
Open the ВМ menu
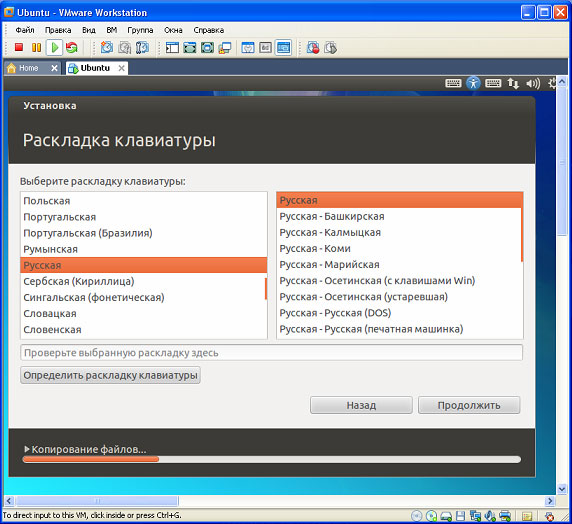tap(112, 30)
